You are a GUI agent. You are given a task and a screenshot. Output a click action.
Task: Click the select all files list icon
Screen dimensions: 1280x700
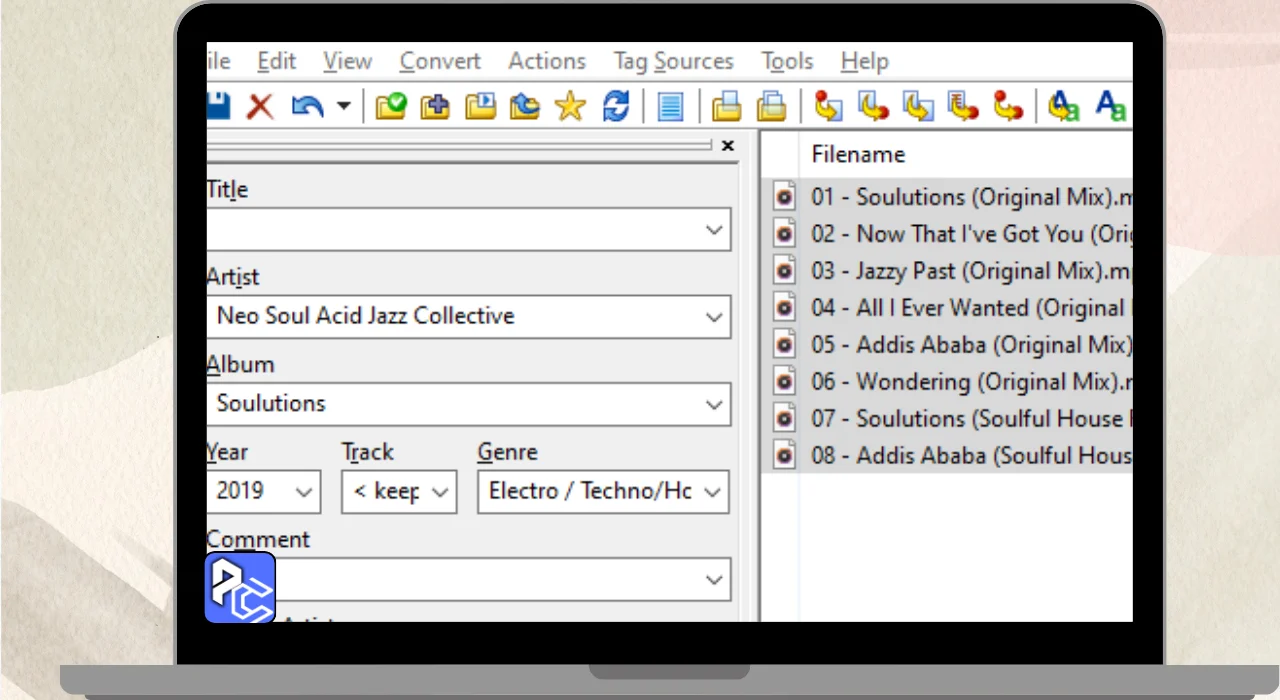[670, 106]
